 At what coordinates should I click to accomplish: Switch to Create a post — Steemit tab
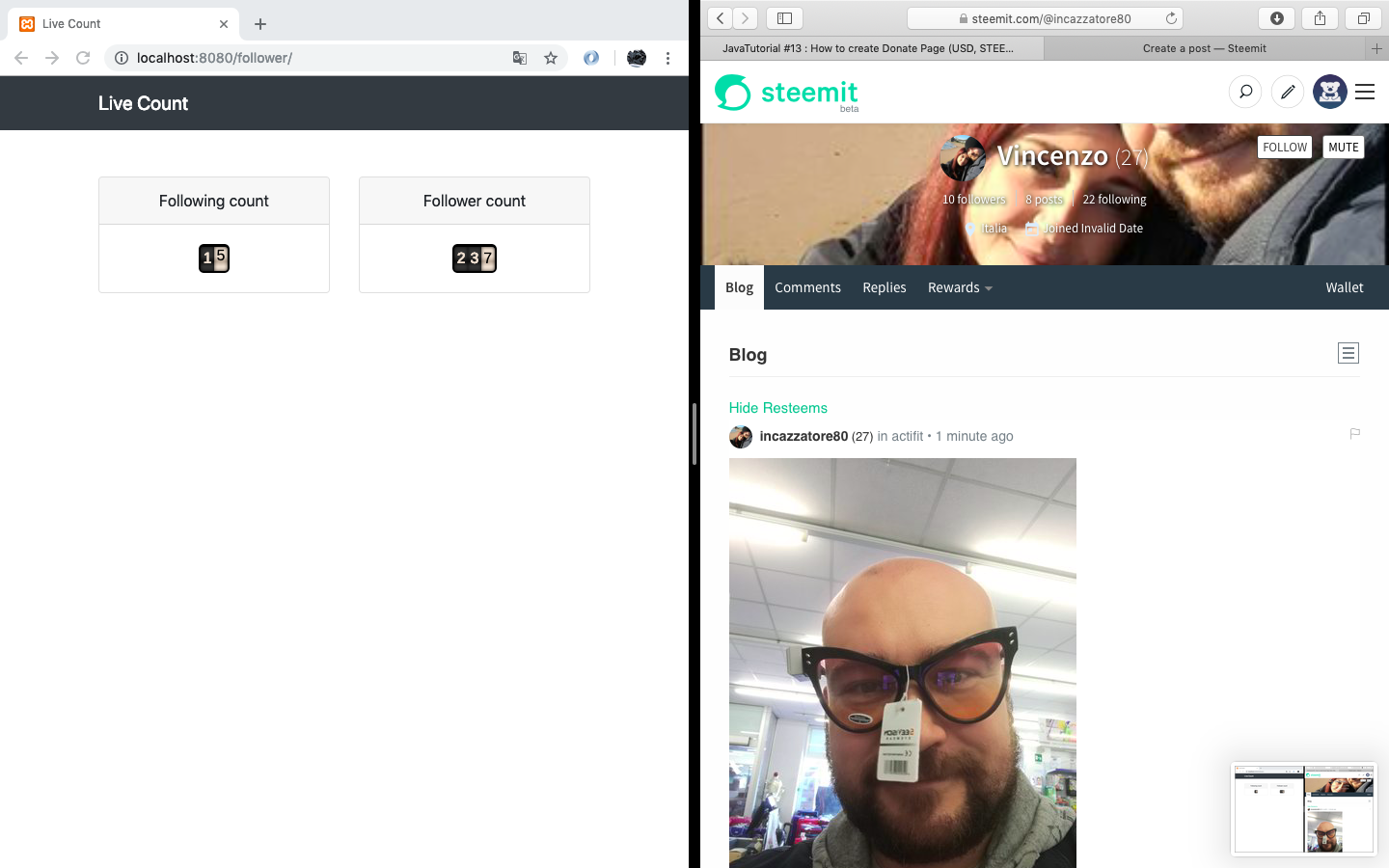pyautogui.click(x=1204, y=48)
